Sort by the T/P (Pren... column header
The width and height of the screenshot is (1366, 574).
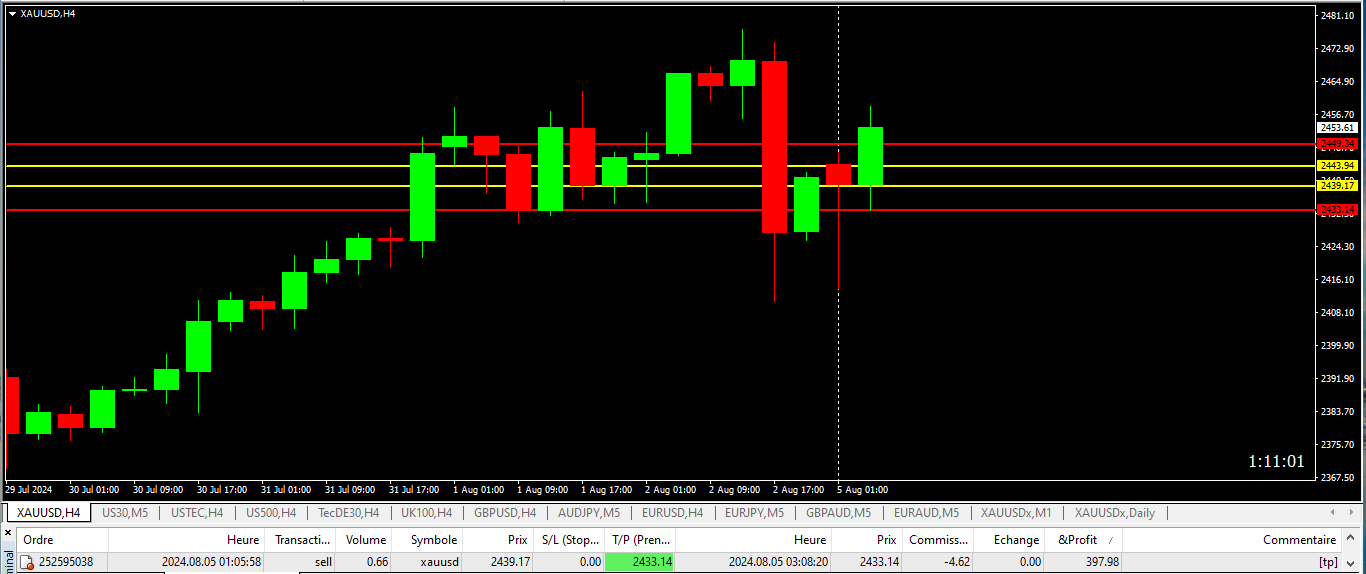(642, 540)
